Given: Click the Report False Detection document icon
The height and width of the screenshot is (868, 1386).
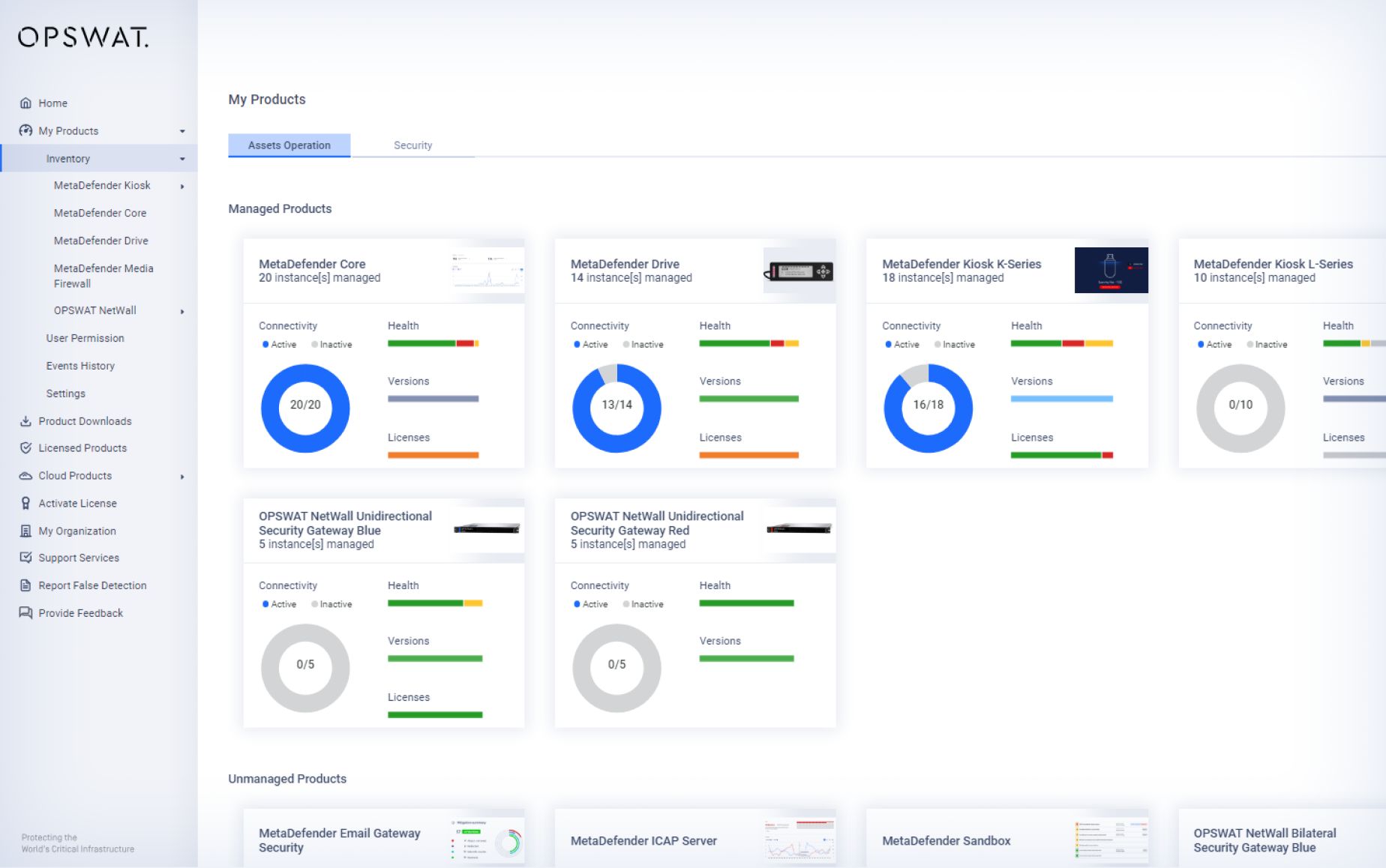Looking at the screenshot, I should pyautogui.click(x=25, y=585).
